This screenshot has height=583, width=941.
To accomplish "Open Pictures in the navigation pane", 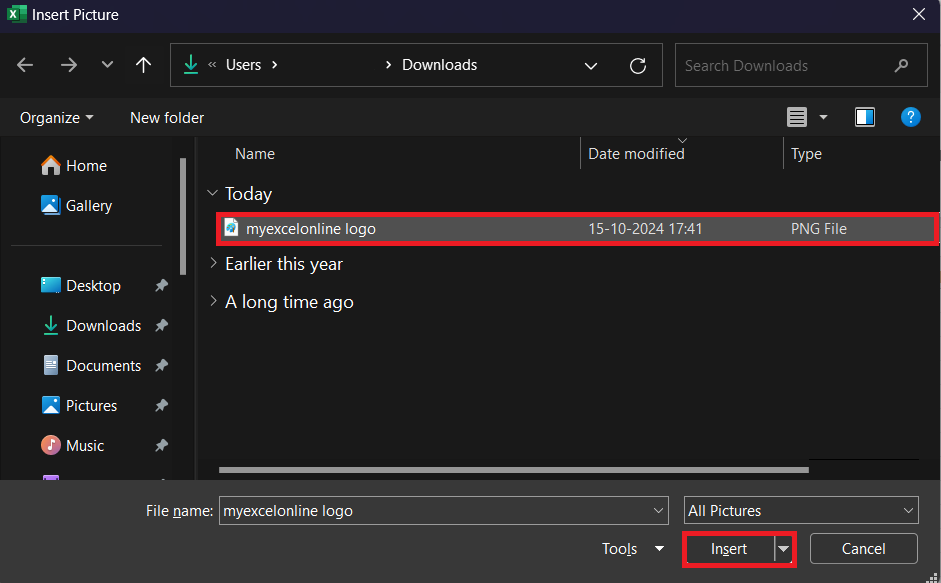I will pyautogui.click(x=79, y=405).
